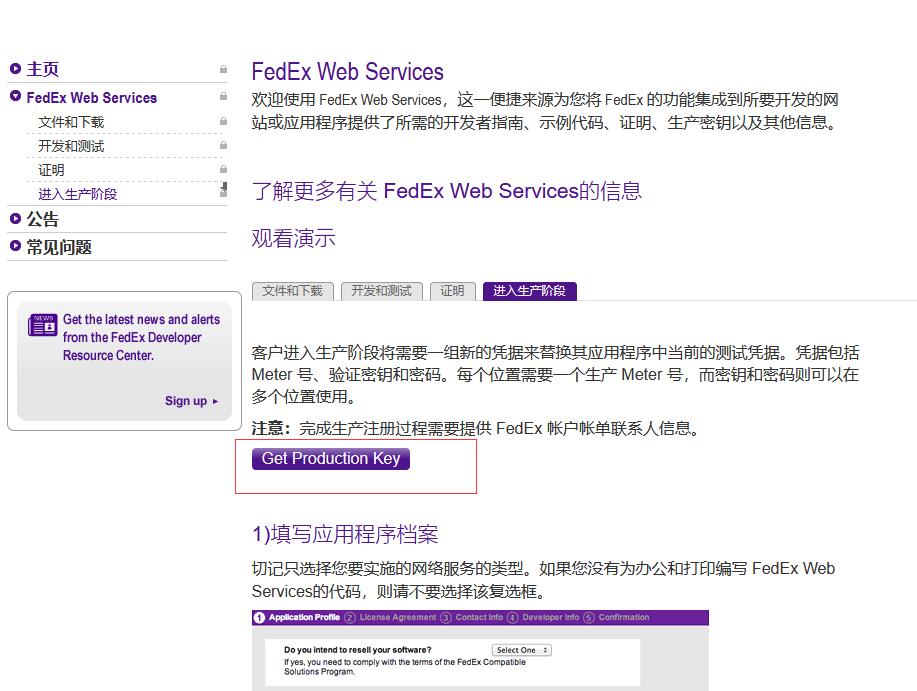Open the Select One dropdown in the thumbnail
Image resolution: width=917 pixels, height=691 pixels.
[521, 650]
